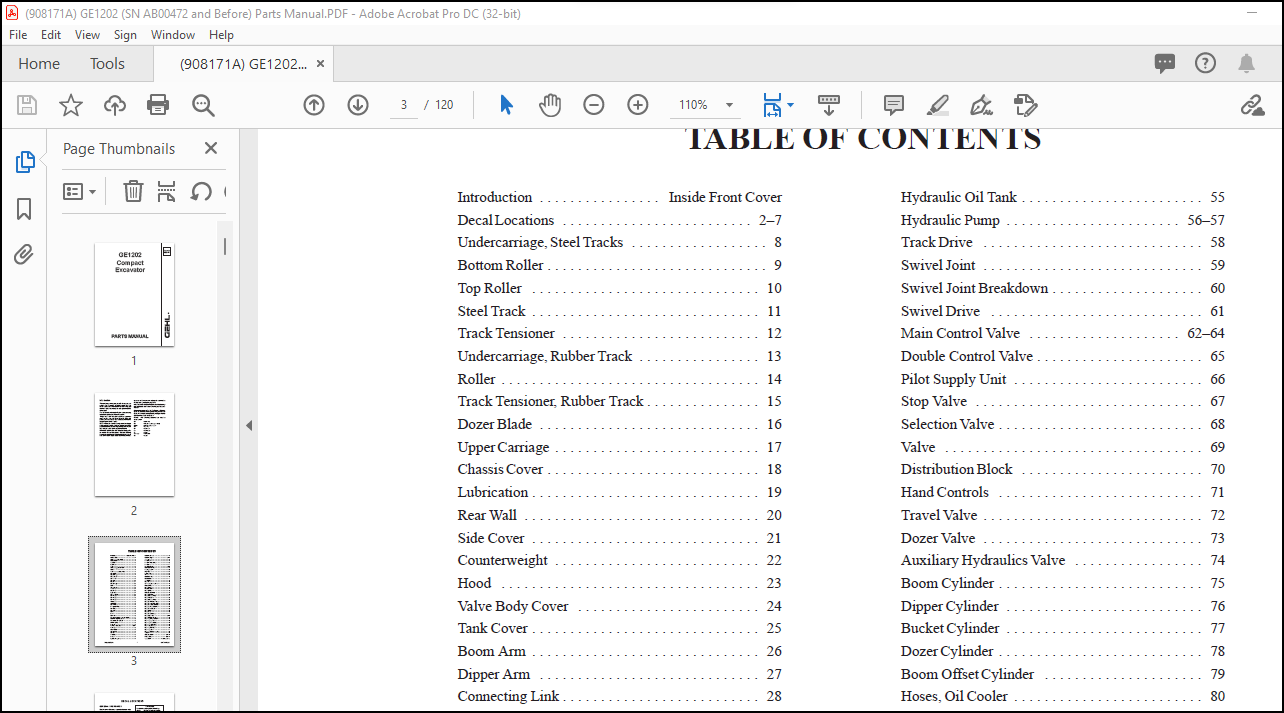Open the find text magnifier icon
1284x713 pixels.
coord(203,105)
